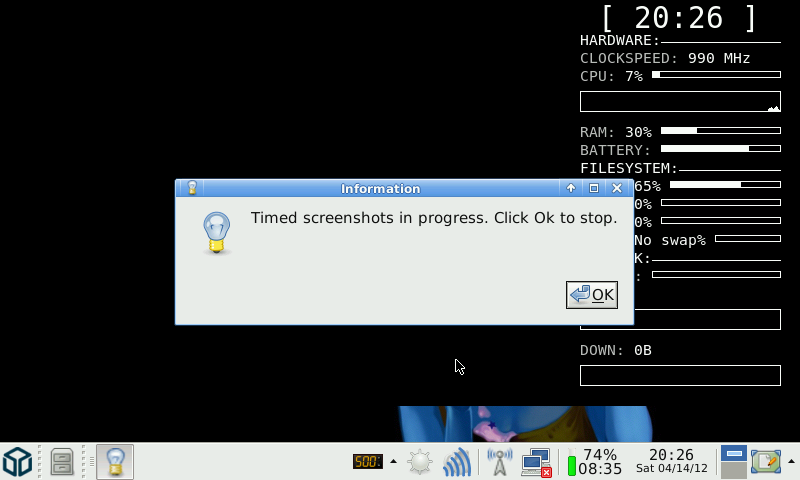
Task: Open the brightness sun icon
Action: tap(420, 462)
